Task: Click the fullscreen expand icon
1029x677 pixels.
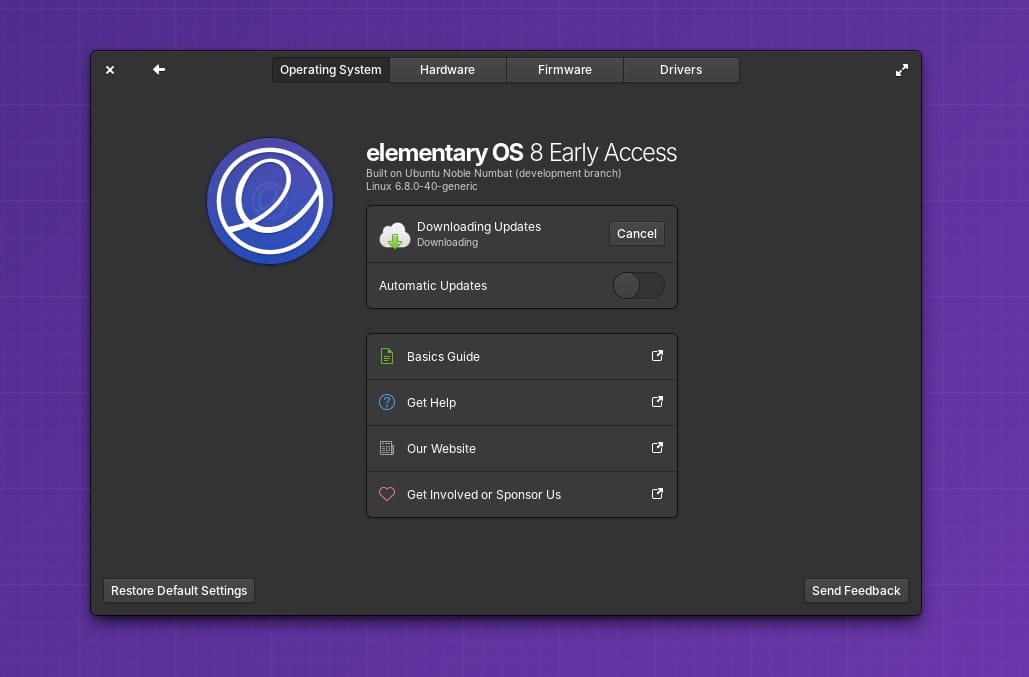Action: (901, 69)
